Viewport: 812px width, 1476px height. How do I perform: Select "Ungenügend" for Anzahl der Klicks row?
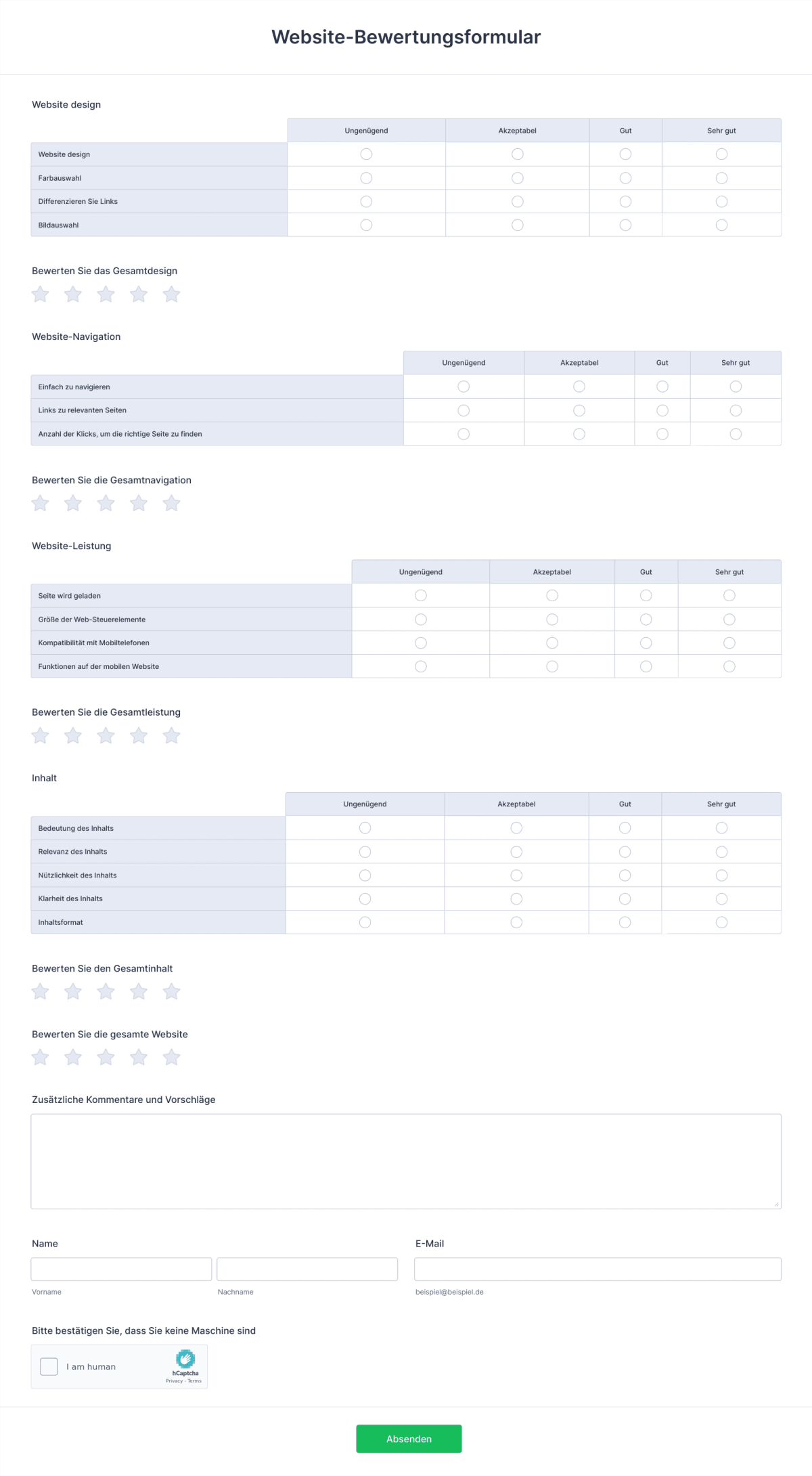463,434
